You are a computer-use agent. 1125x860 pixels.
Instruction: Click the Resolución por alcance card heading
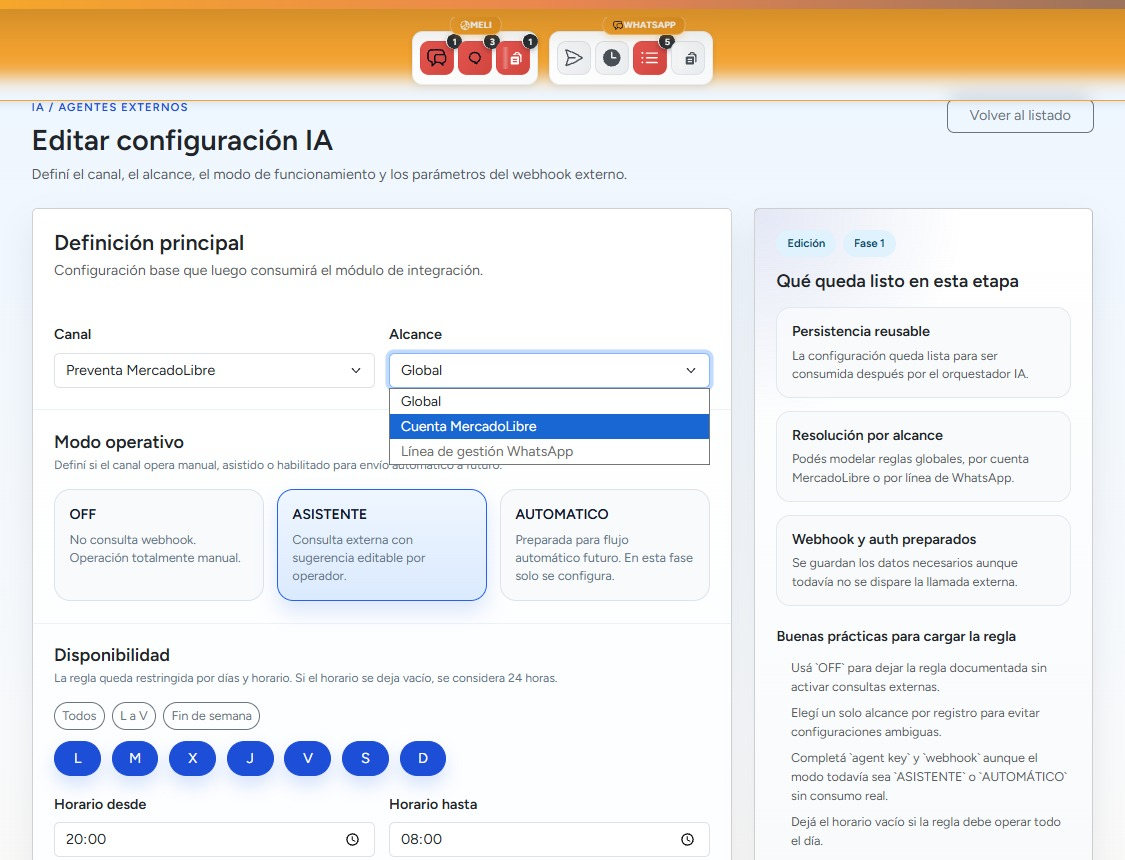click(x=867, y=435)
